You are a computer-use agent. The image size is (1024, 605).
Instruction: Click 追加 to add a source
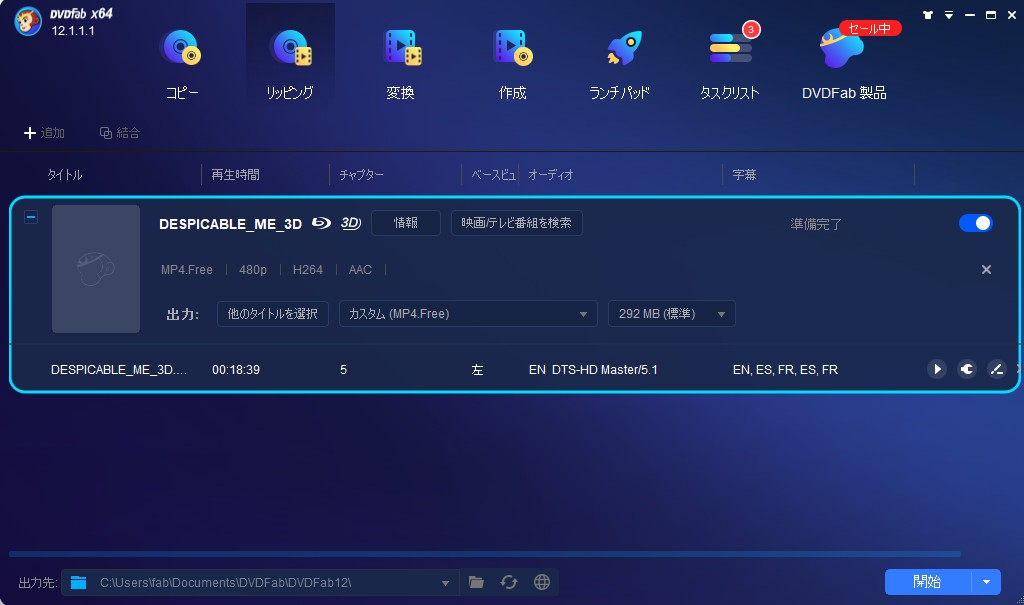coord(44,133)
